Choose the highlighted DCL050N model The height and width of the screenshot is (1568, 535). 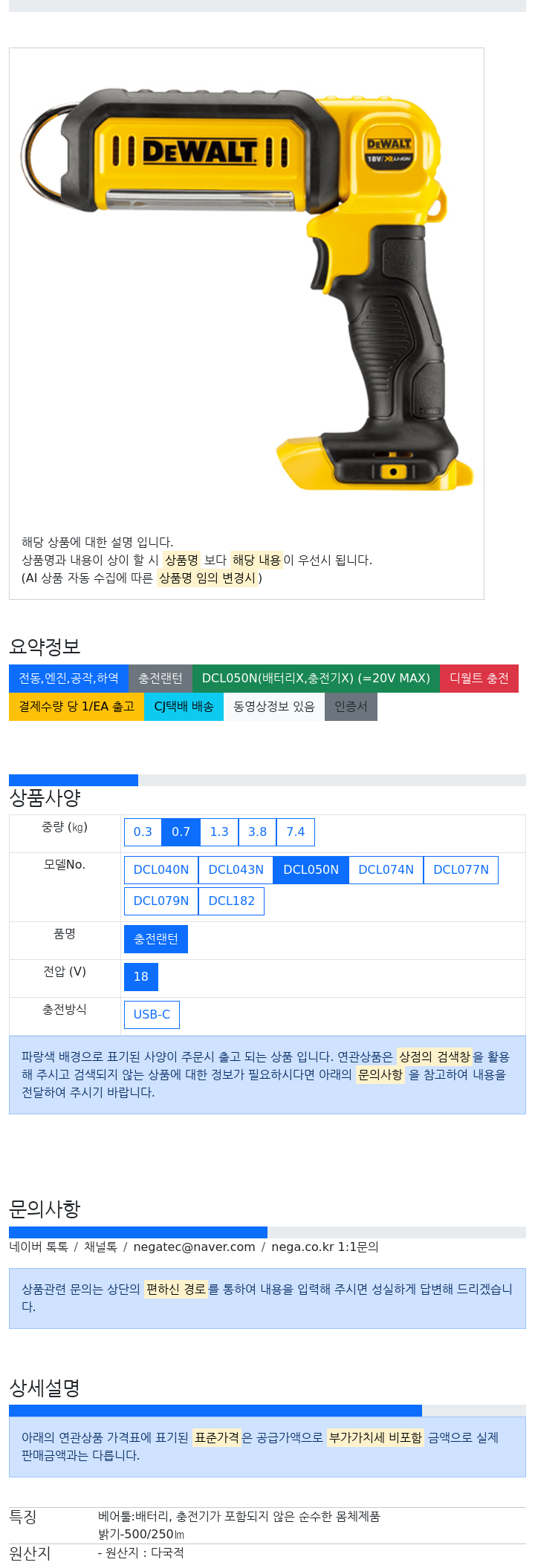click(x=311, y=870)
